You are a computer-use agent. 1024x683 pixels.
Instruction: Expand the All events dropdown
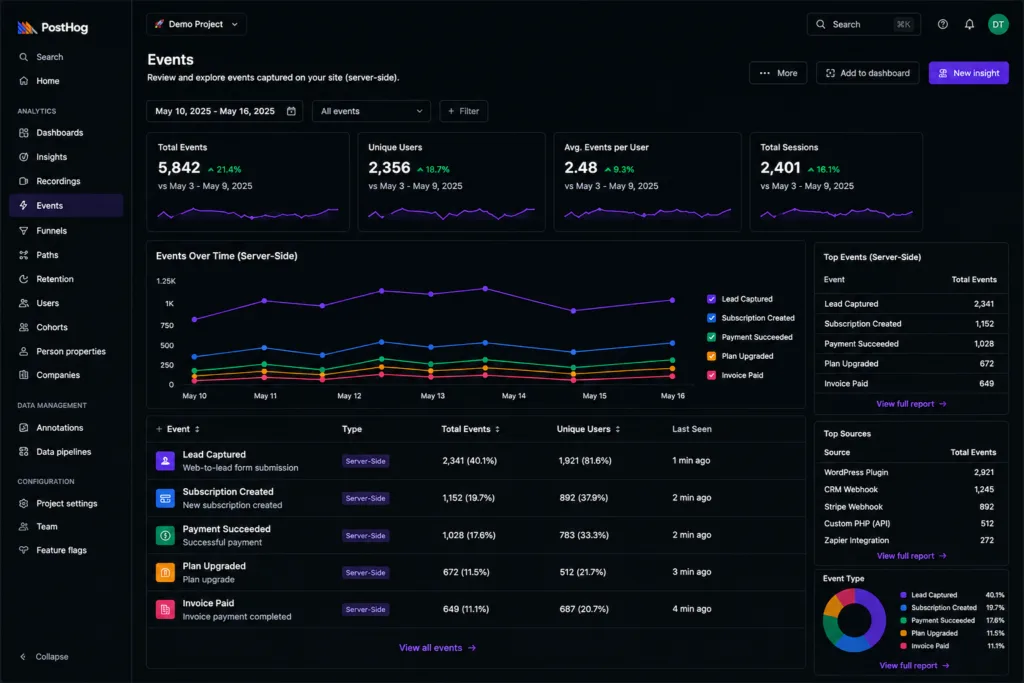[371, 111]
